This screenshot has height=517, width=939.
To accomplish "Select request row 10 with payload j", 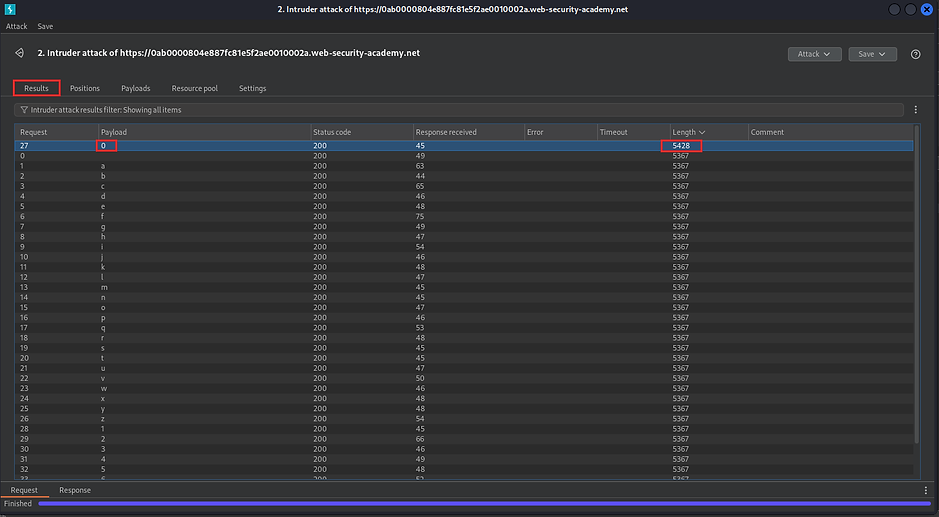I will (x=464, y=257).
